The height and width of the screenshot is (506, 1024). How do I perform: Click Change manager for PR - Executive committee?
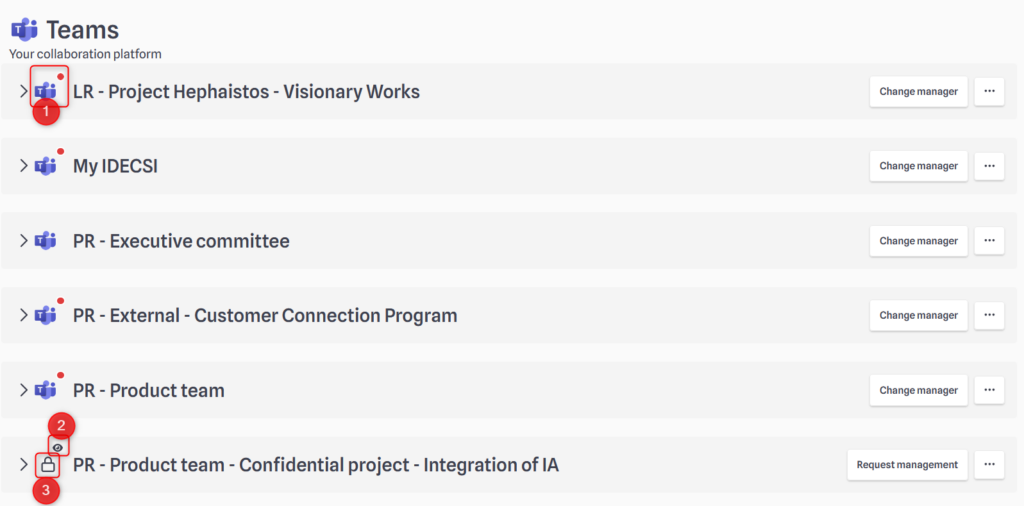point(918,241)
